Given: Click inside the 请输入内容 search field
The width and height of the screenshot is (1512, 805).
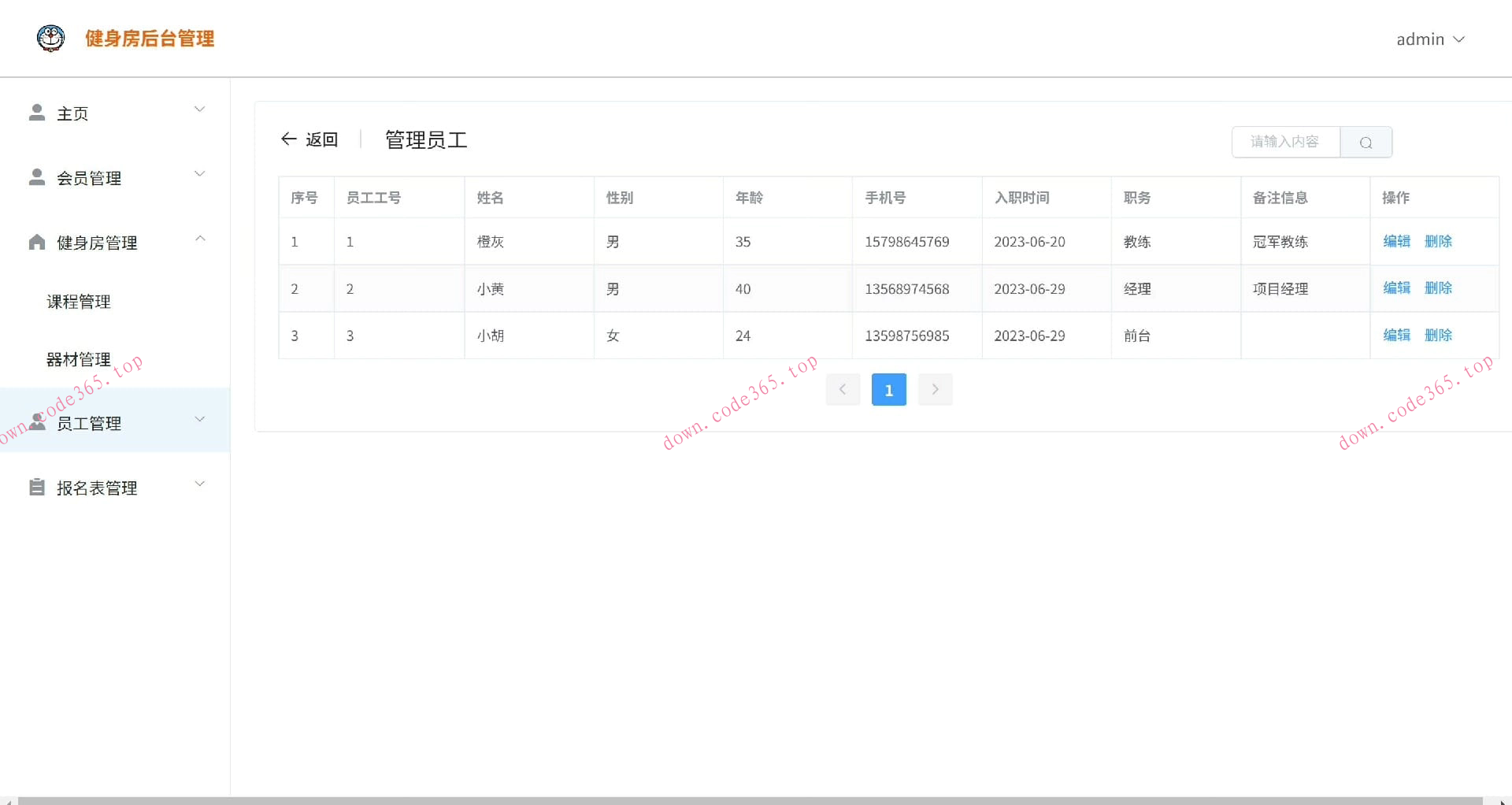Looking at the screenshot, I should [1284, 142].
